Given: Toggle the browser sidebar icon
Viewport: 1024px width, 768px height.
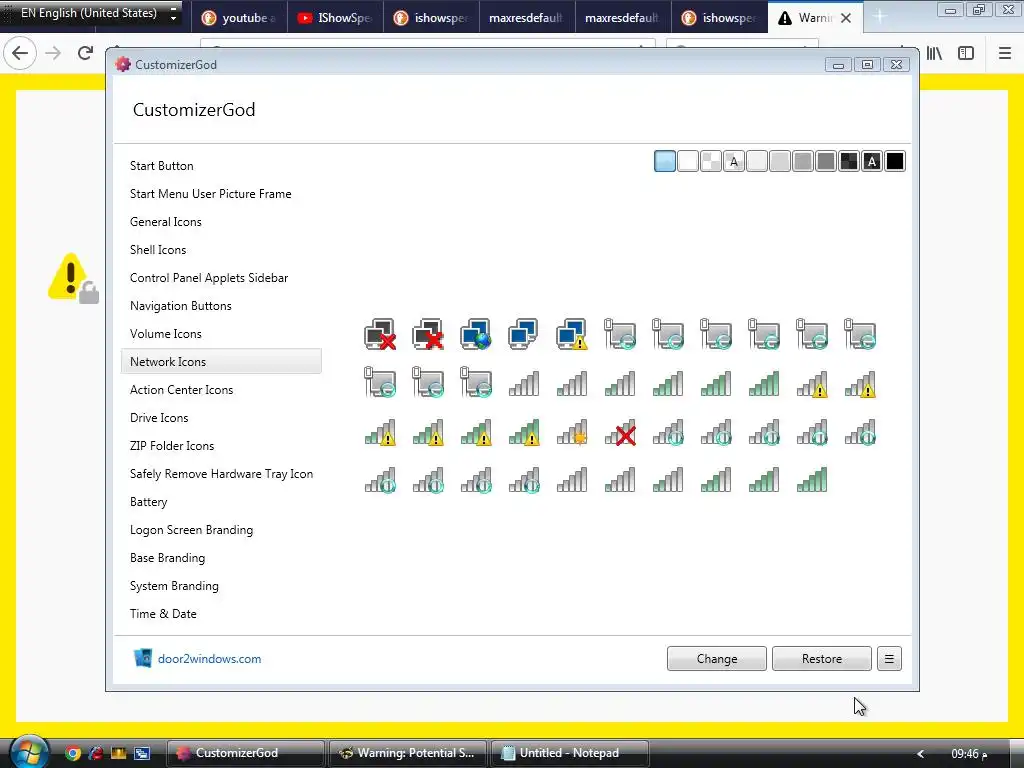Looking at the screenshot, I should pos(966,53).
